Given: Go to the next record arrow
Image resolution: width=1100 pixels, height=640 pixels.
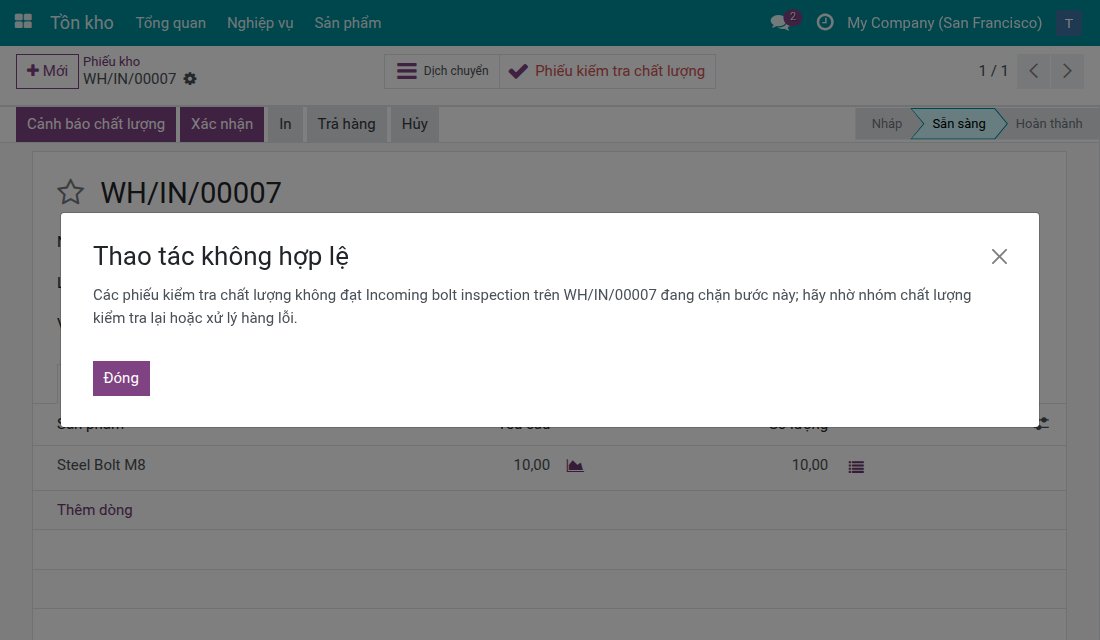Looking at the screenshot, I should (x=1067, y=71).
